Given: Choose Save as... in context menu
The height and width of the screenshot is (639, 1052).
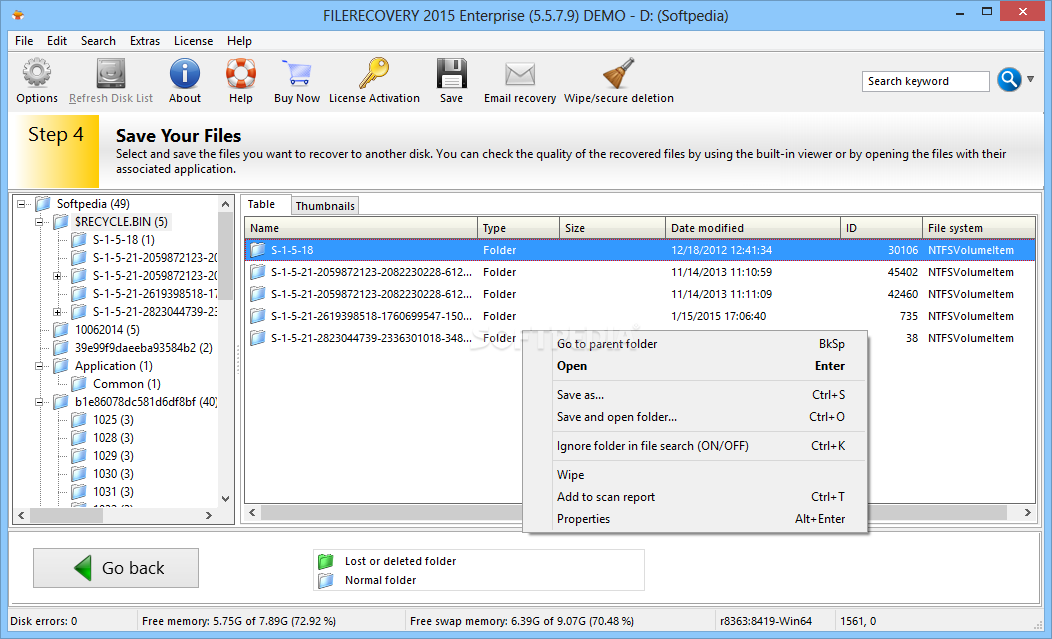Looking at the screenshot, I should tap(695, 395).
